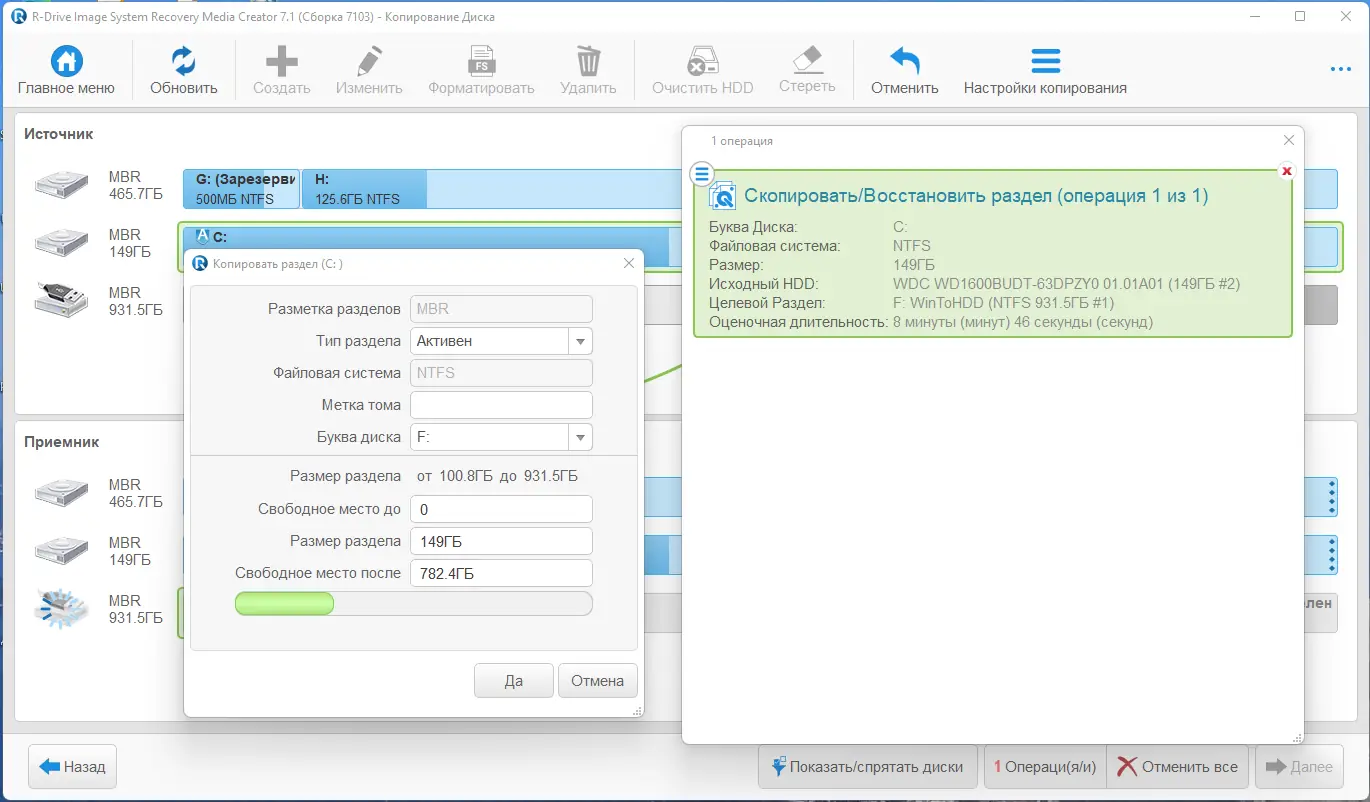Screen dimensions: 1370x802
Task: Expand the Буква диска dropdown
Action: pyautogui.click(x=580, y=437)
